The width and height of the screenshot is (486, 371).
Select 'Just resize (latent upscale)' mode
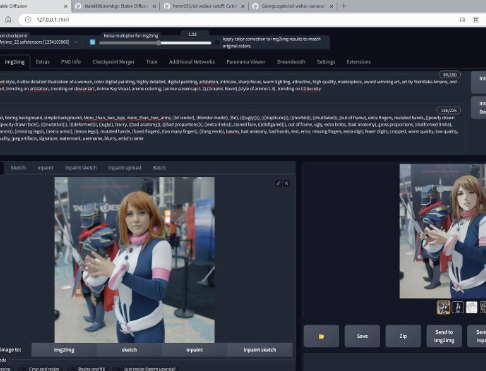tap(146, 369)
